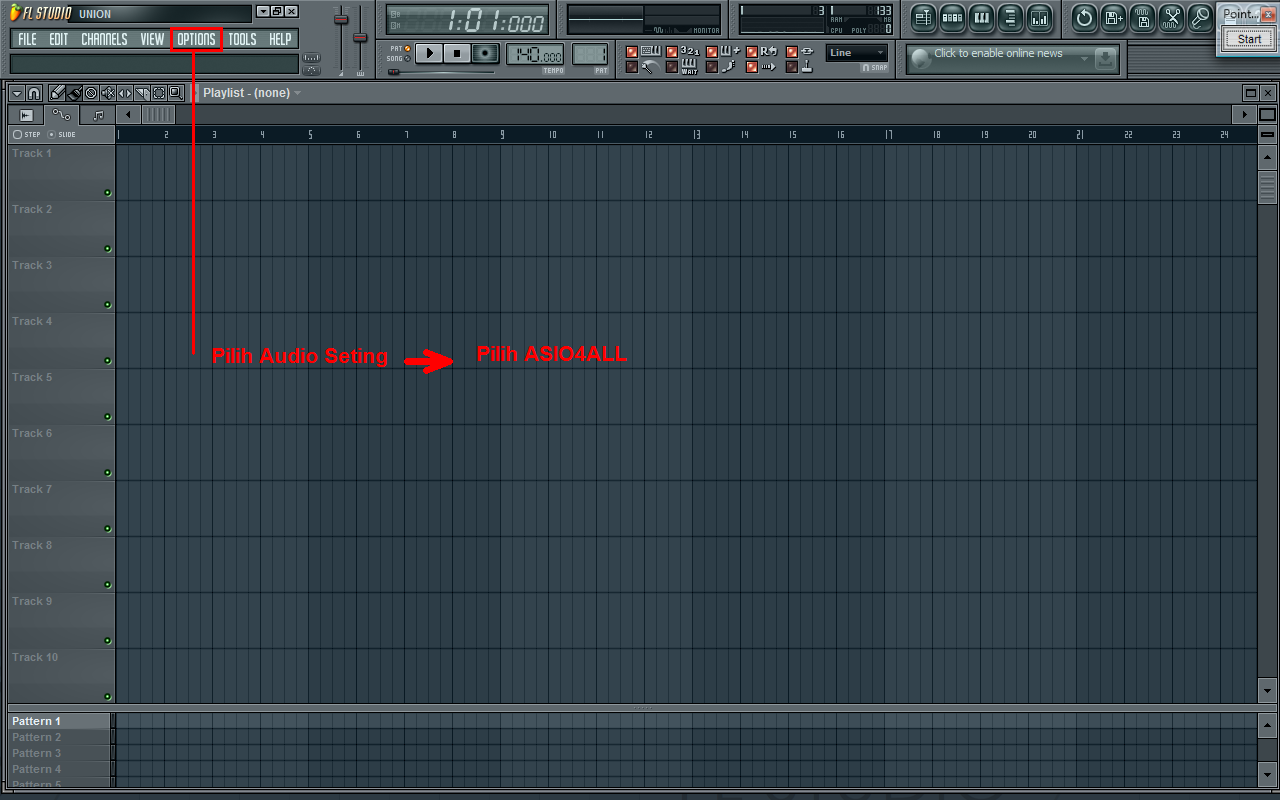Image resolution: width=1280 pixels, height=800 pixels.
Task: Select Pattern 3 in the pattern list
Action: (37, 752)
